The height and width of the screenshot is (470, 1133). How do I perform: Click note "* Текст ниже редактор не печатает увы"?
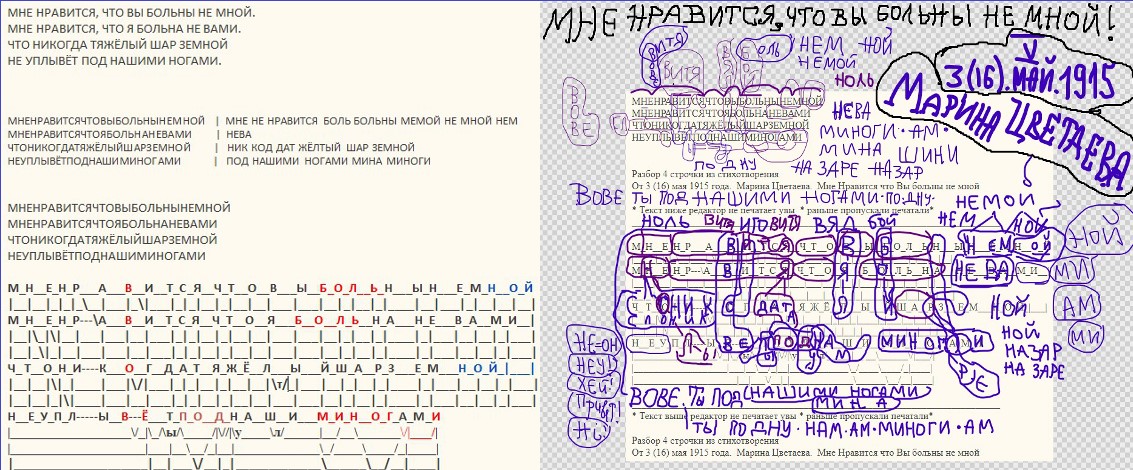click(x=714, y=210)
